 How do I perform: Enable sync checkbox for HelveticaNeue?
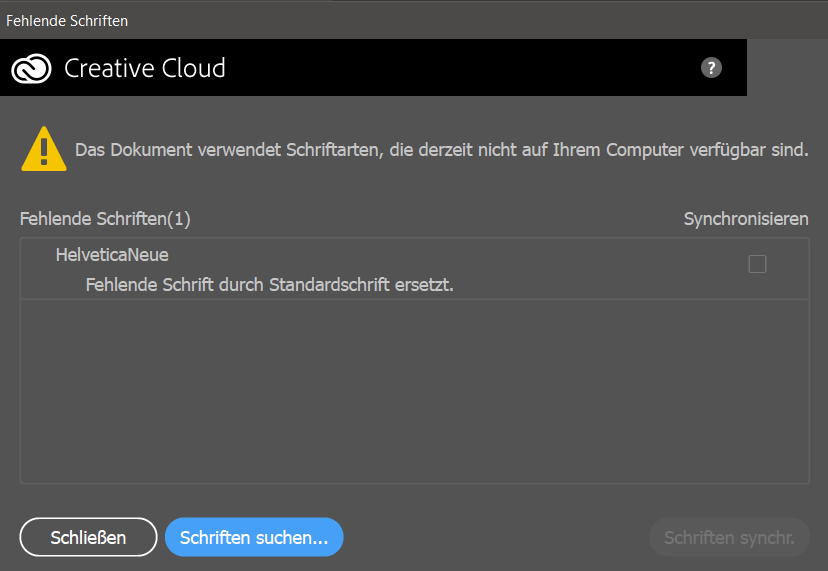point(757,264)
